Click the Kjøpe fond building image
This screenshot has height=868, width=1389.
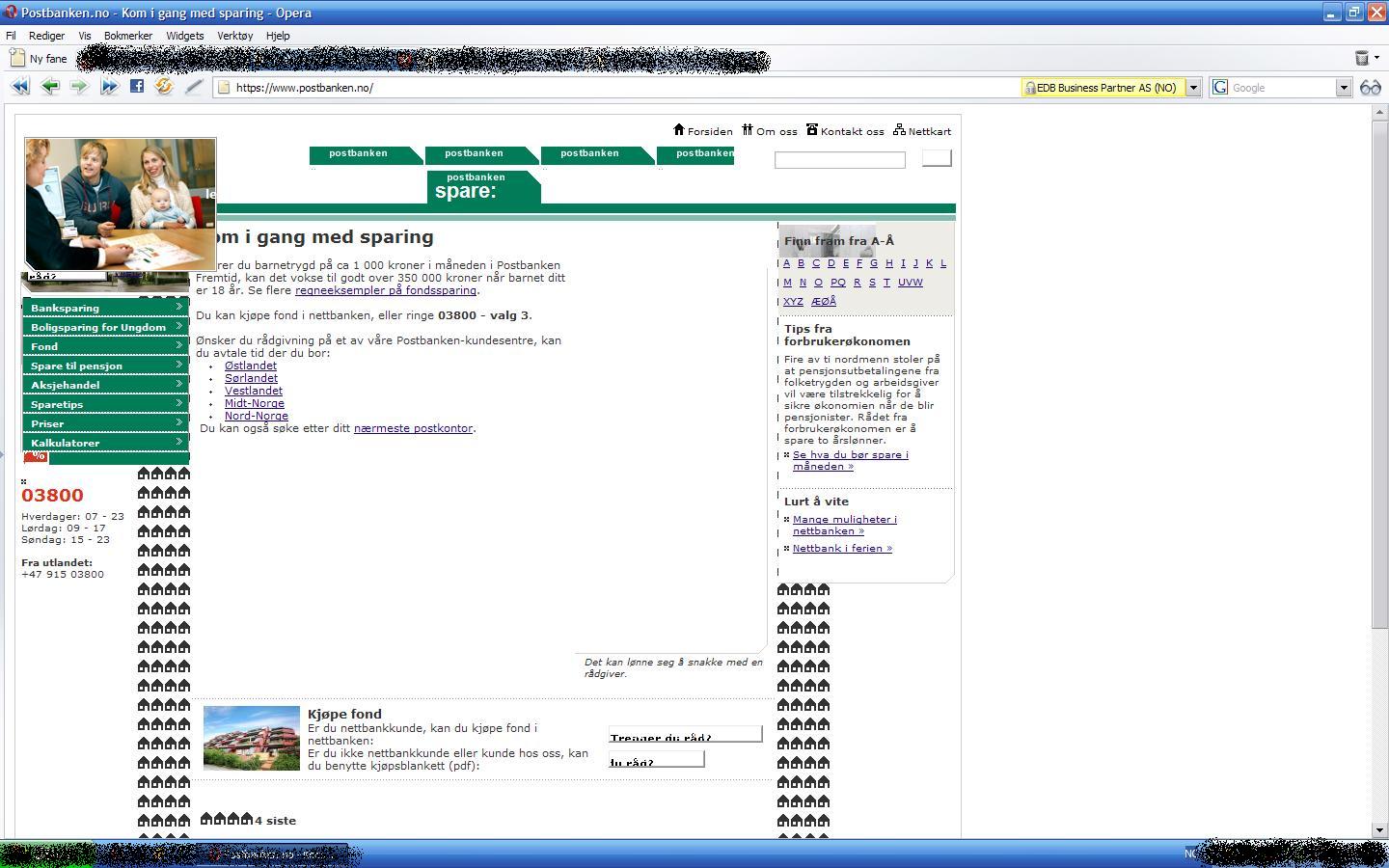coord(252,738)
